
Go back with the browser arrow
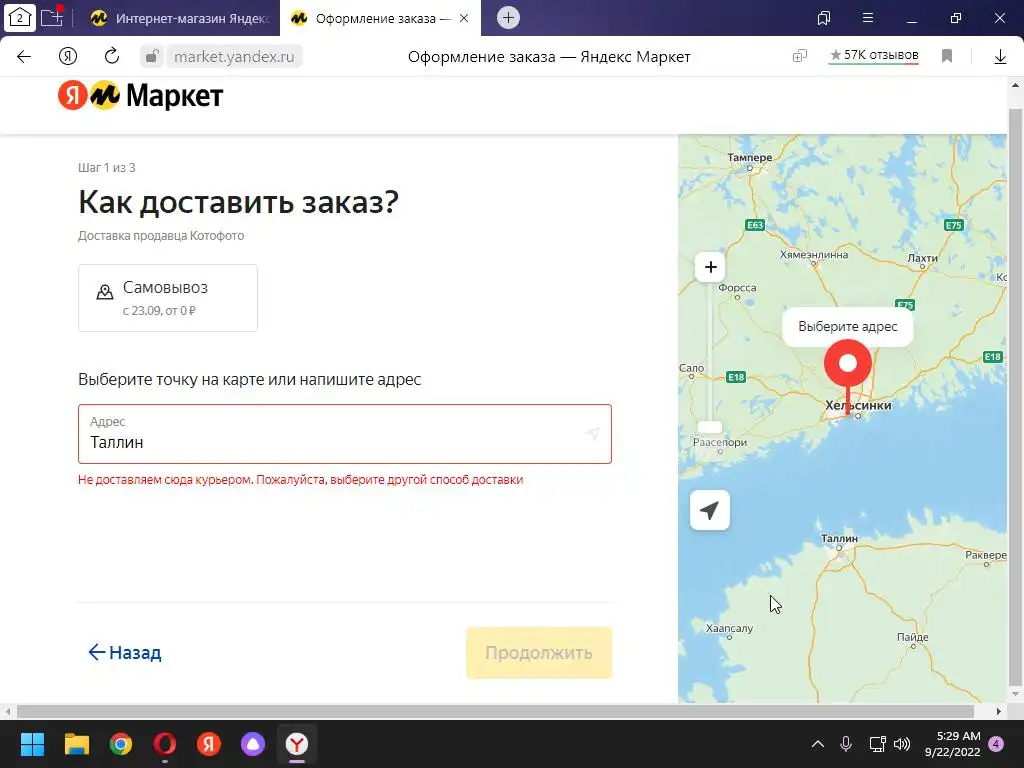pos(24,56)
